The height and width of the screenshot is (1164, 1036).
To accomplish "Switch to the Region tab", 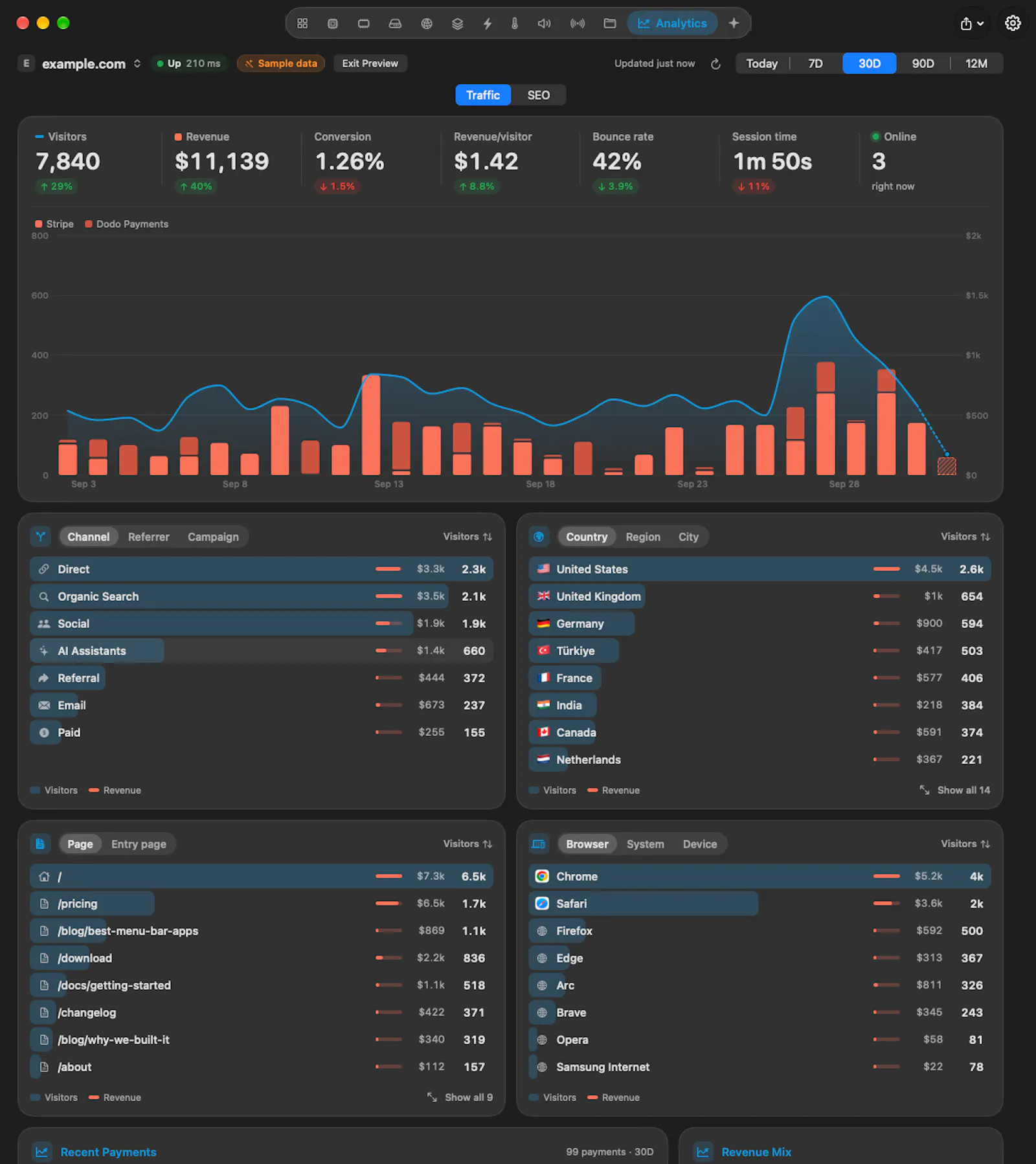I will tap(643, 537).
